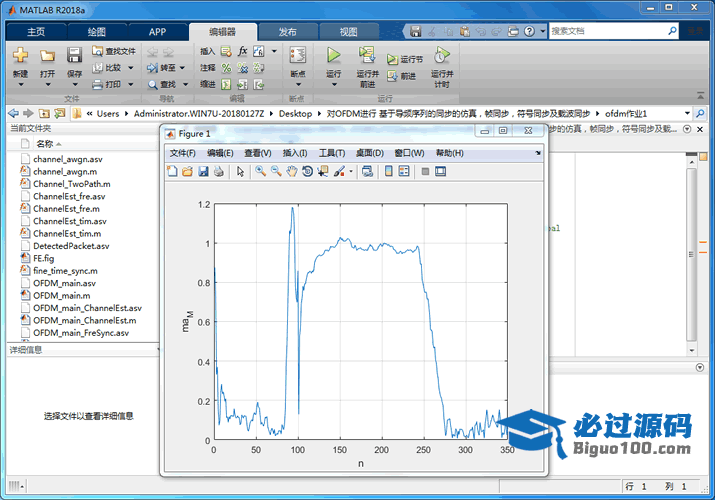
Task: Open the 工具(T) menu in Figure 1
Action: coord(332,153)
